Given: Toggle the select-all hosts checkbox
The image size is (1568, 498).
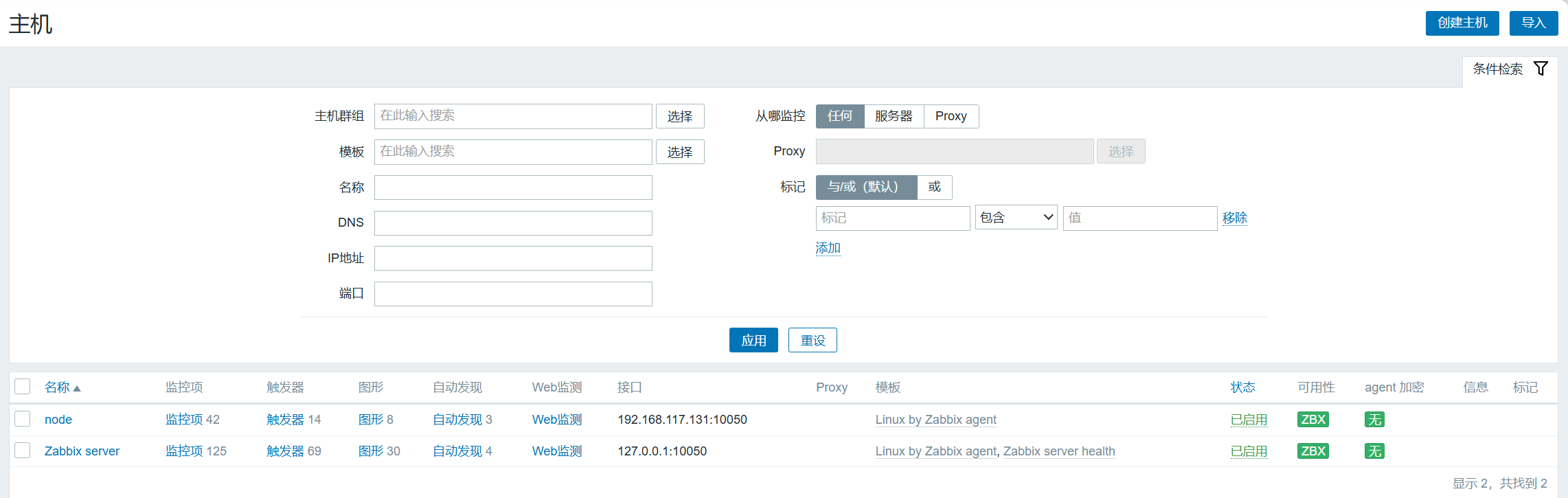Looking at the screenshot, I should [23, 387].
